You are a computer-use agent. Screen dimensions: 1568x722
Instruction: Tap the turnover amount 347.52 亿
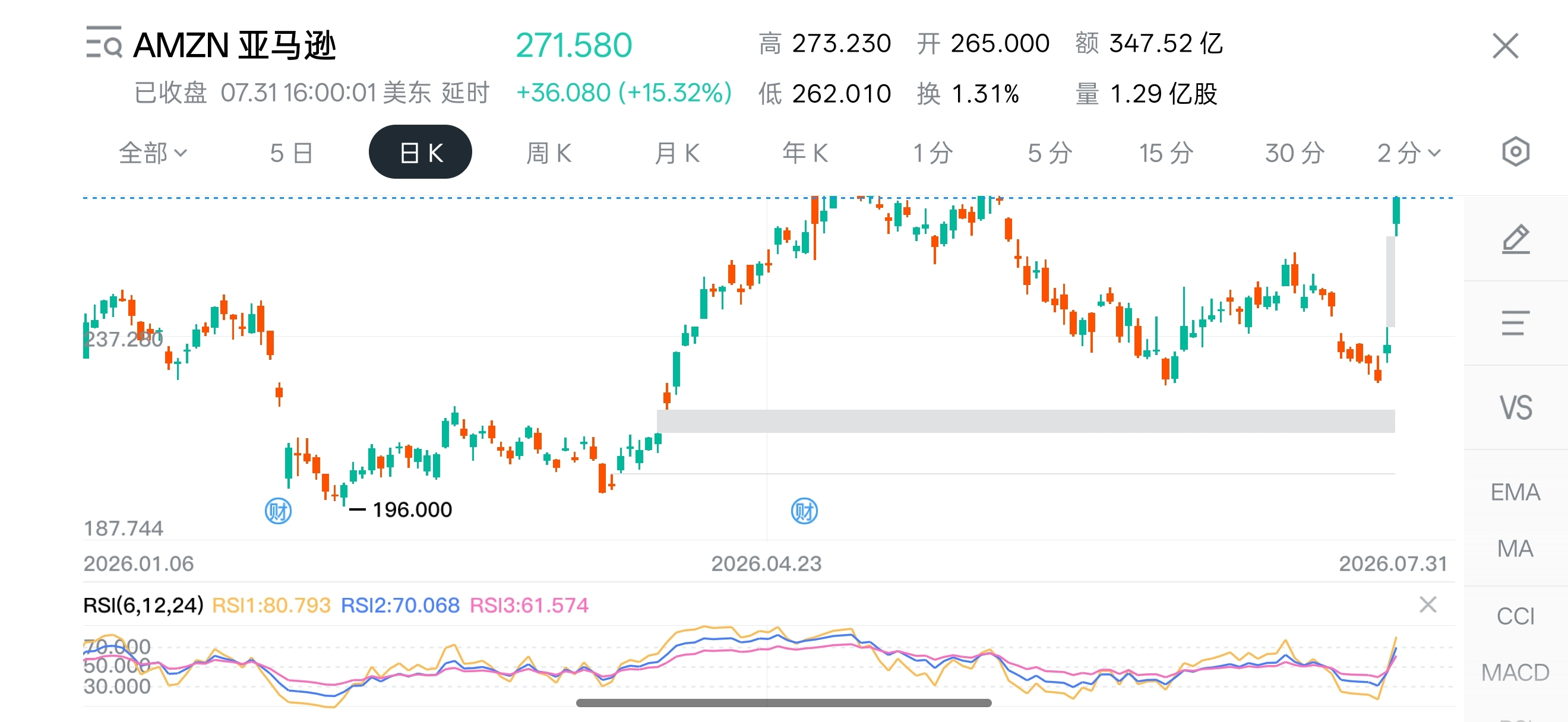1166,44
